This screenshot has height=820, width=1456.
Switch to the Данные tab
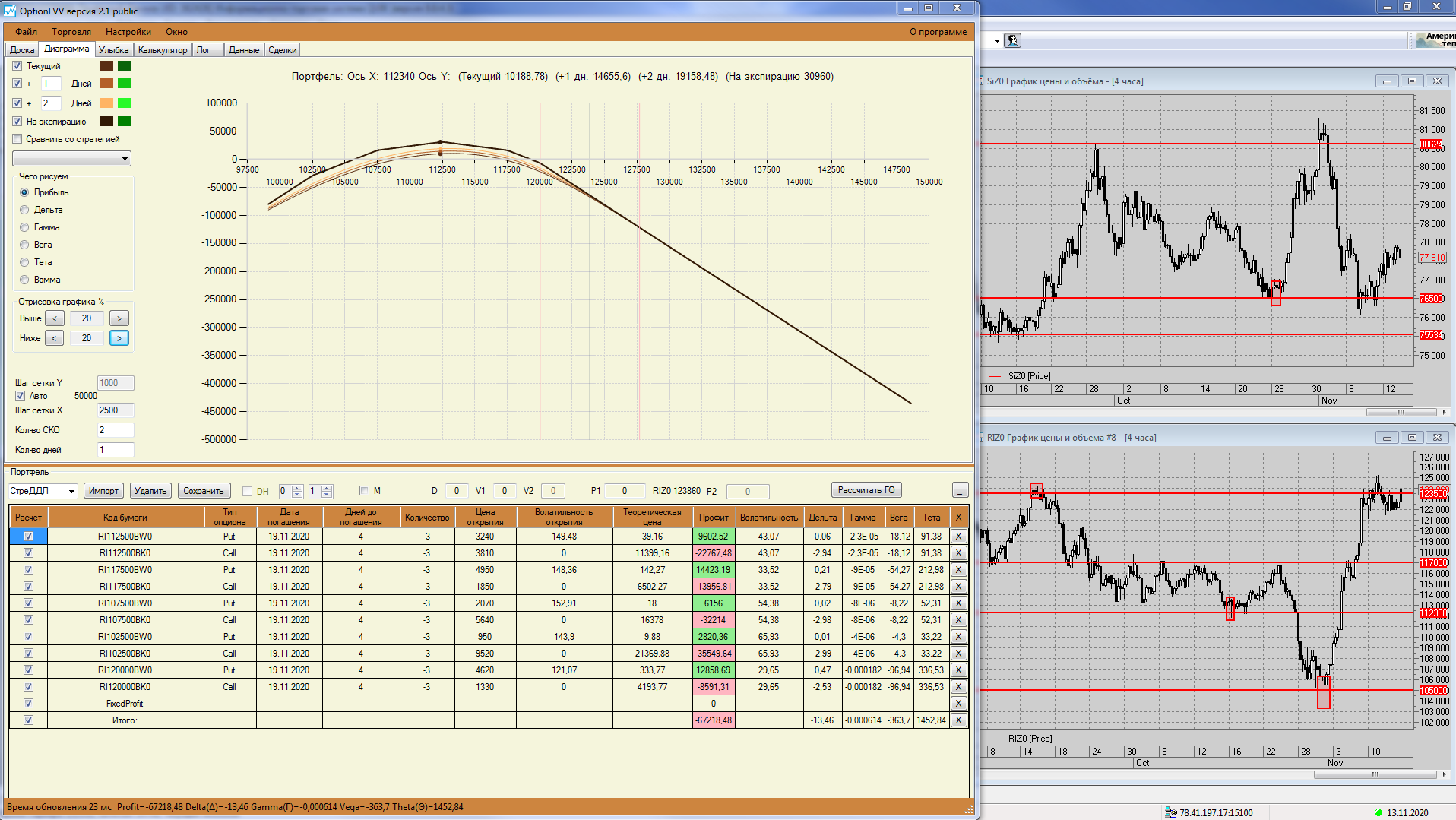[244, 50]
